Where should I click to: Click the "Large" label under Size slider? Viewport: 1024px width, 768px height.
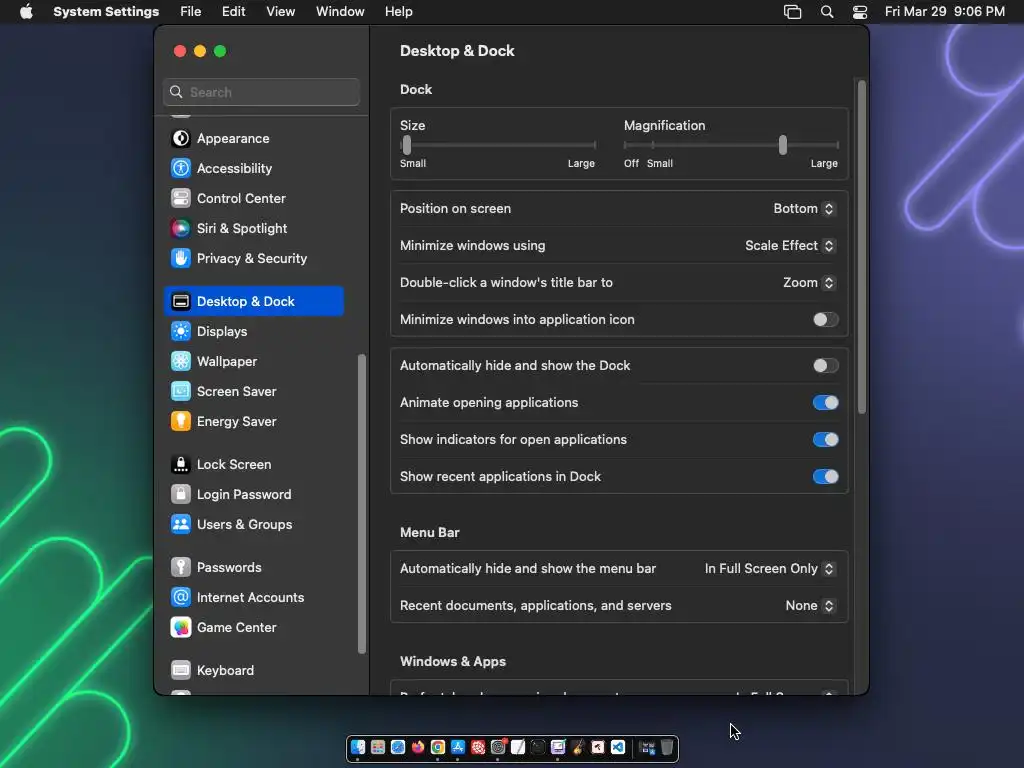[581, 164]
